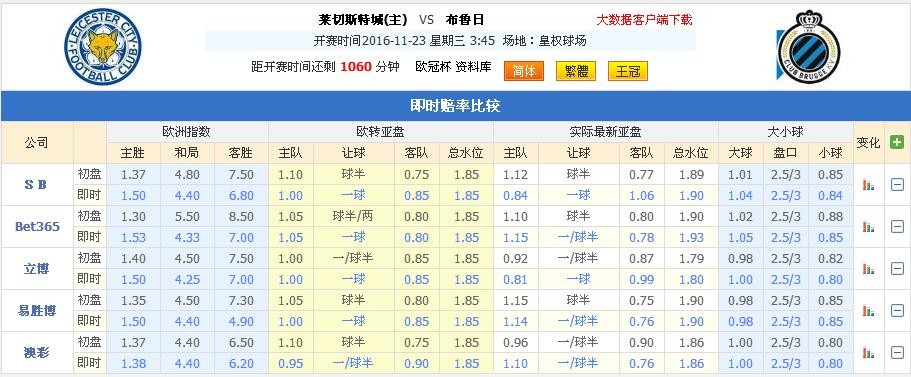Image resolution: width=911 pixels, height=377 pixels.
Task: Select Bet365 即时 away win odds 7.00
Action: click(241, 238)
